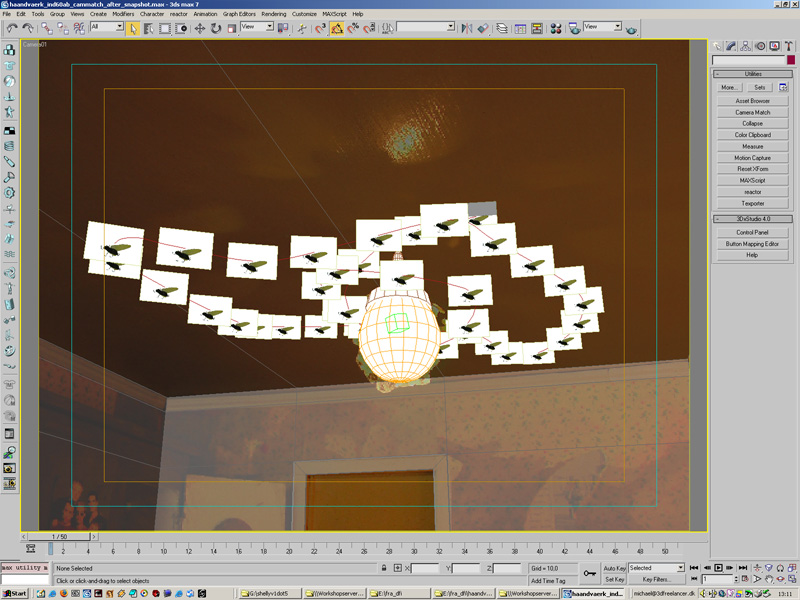
Task: Click the Quick Render teapot icon
Action: click(631, 30)
